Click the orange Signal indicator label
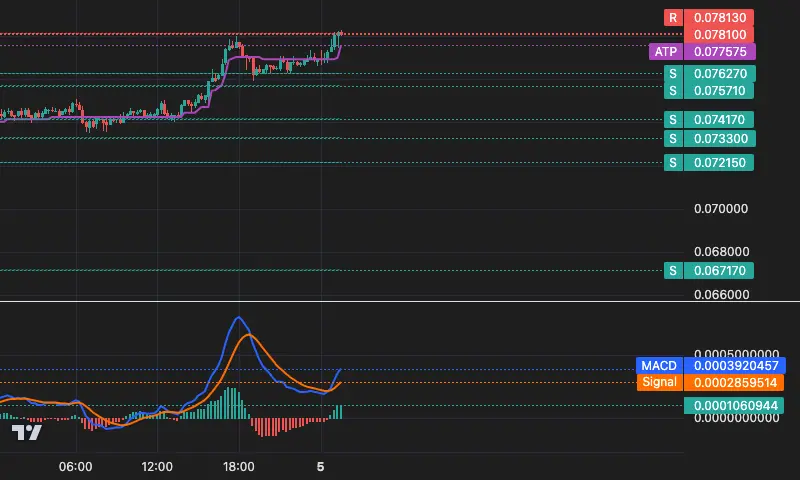This screenshot has width=800, height=480. tap(659, 383)
